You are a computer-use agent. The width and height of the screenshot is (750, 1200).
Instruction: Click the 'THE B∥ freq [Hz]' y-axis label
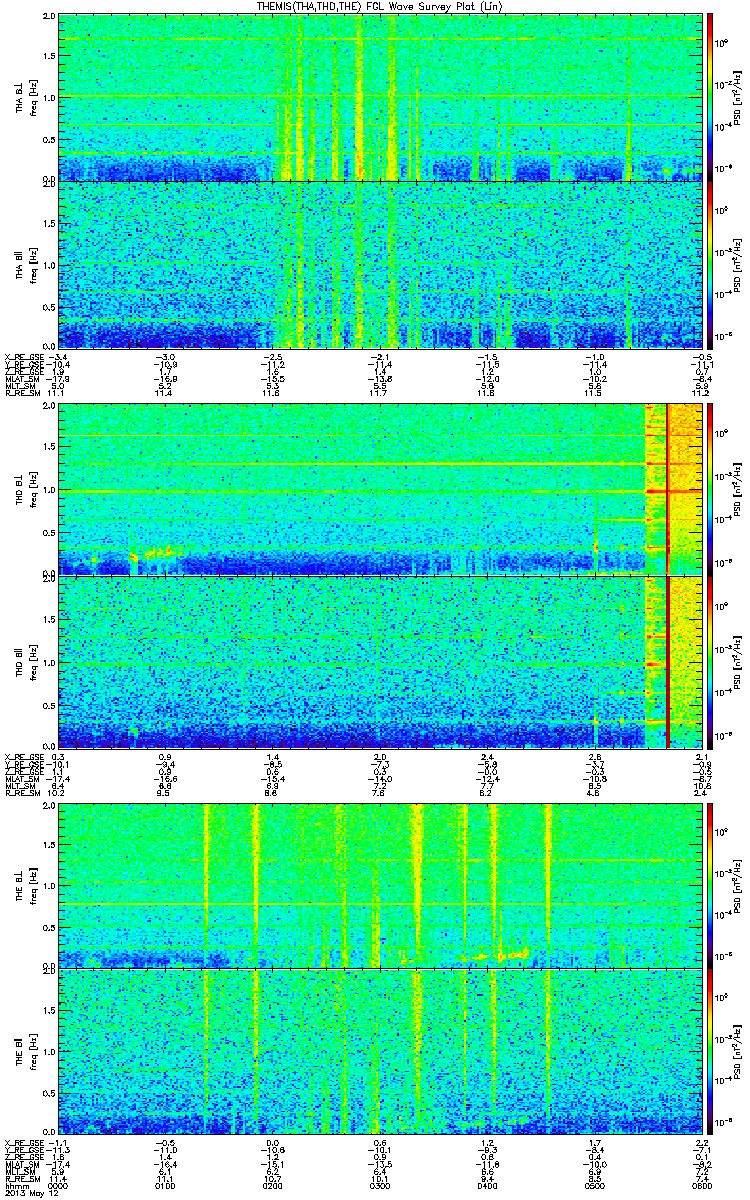coord(26,1052)
